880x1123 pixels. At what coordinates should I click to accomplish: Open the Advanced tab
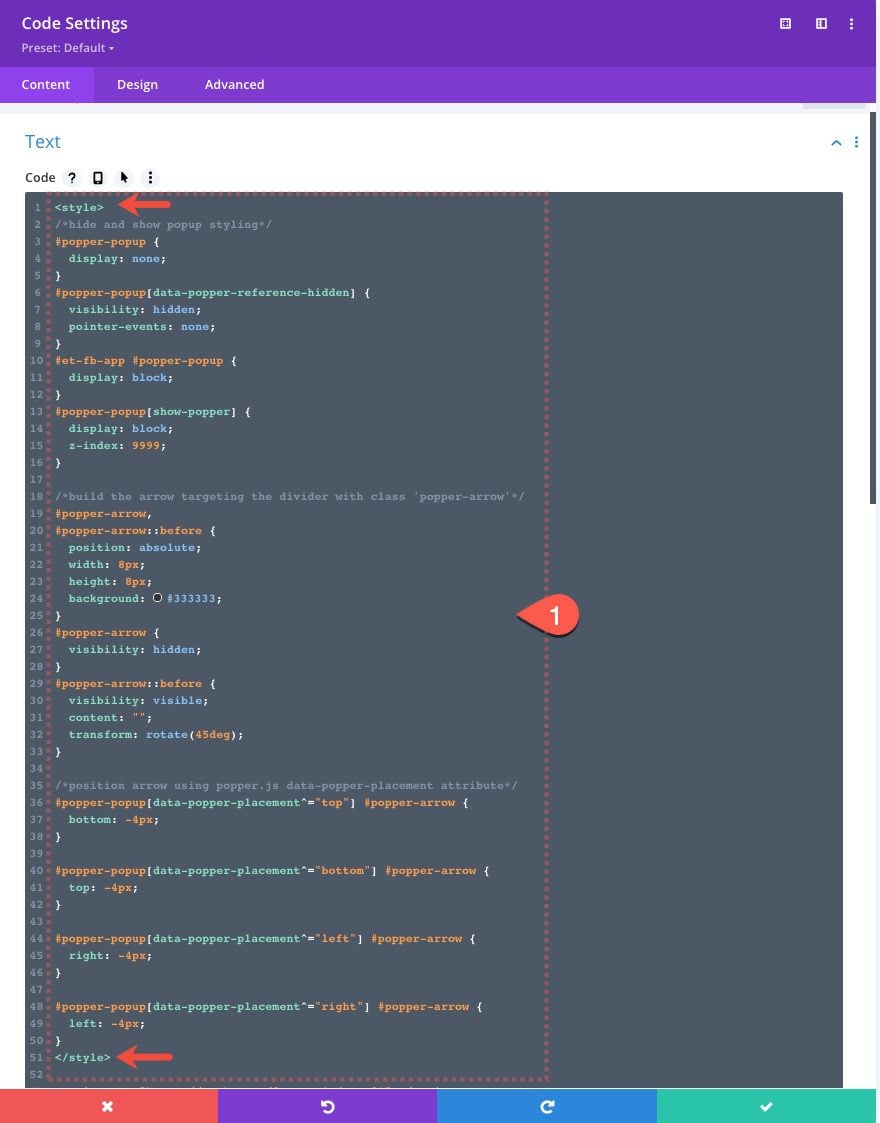coord(234,85)
